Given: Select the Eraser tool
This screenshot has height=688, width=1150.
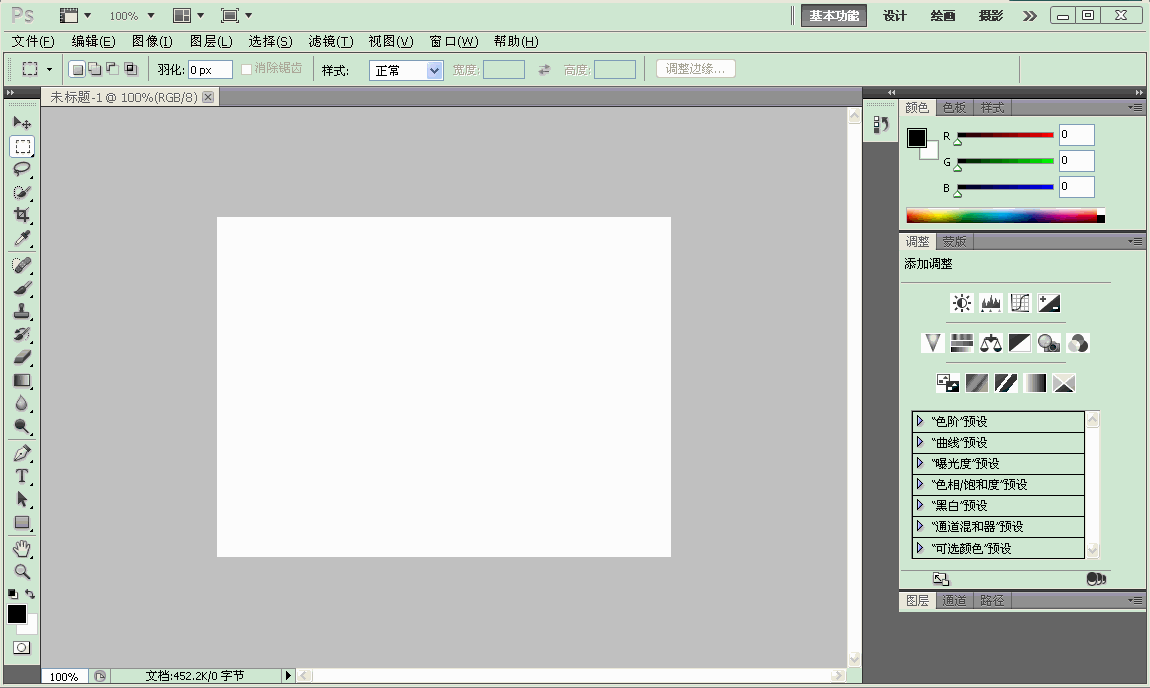Looking at the screenshot, I should (22, 357).
